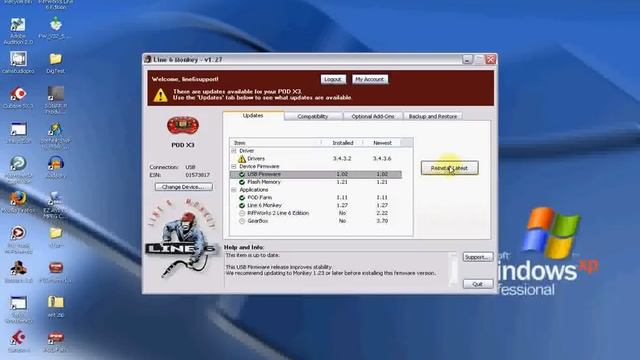Click the Reinstall Latest button
Viewport: 640px width, 360px height.
click(449, 168)
